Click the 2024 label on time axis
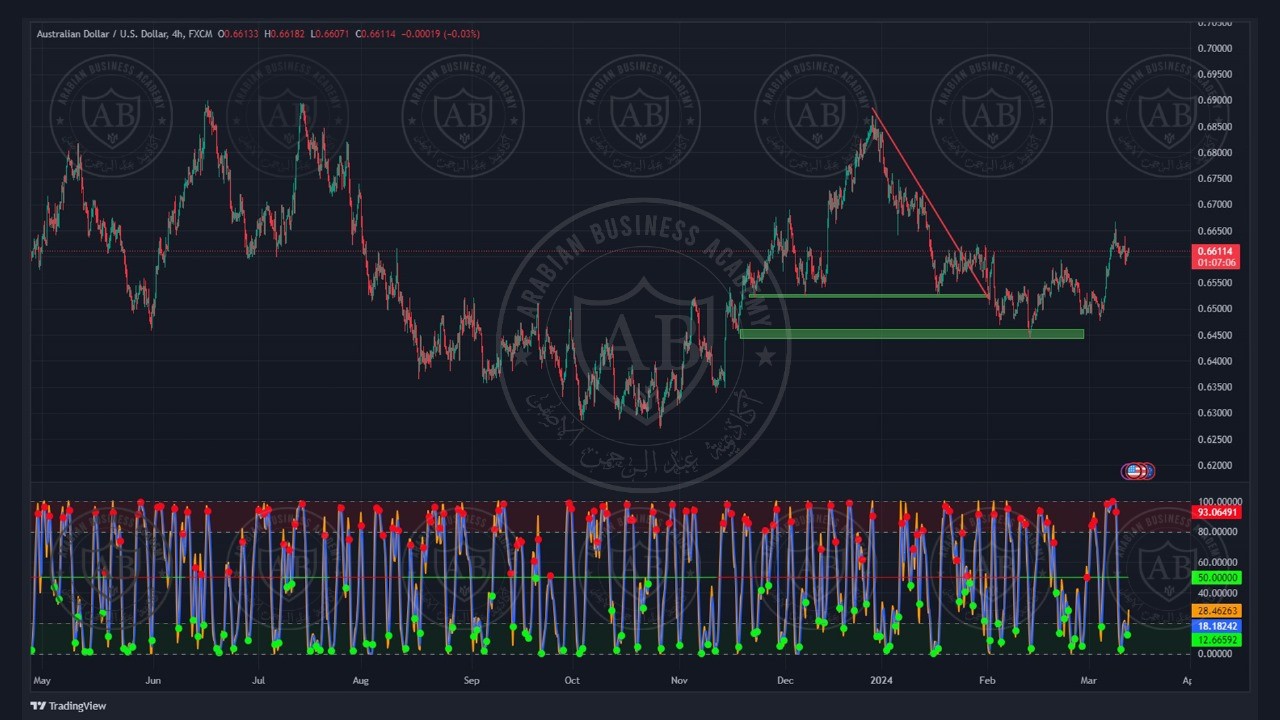Screen dimensions: 1280x720 (x=881, y=681)
